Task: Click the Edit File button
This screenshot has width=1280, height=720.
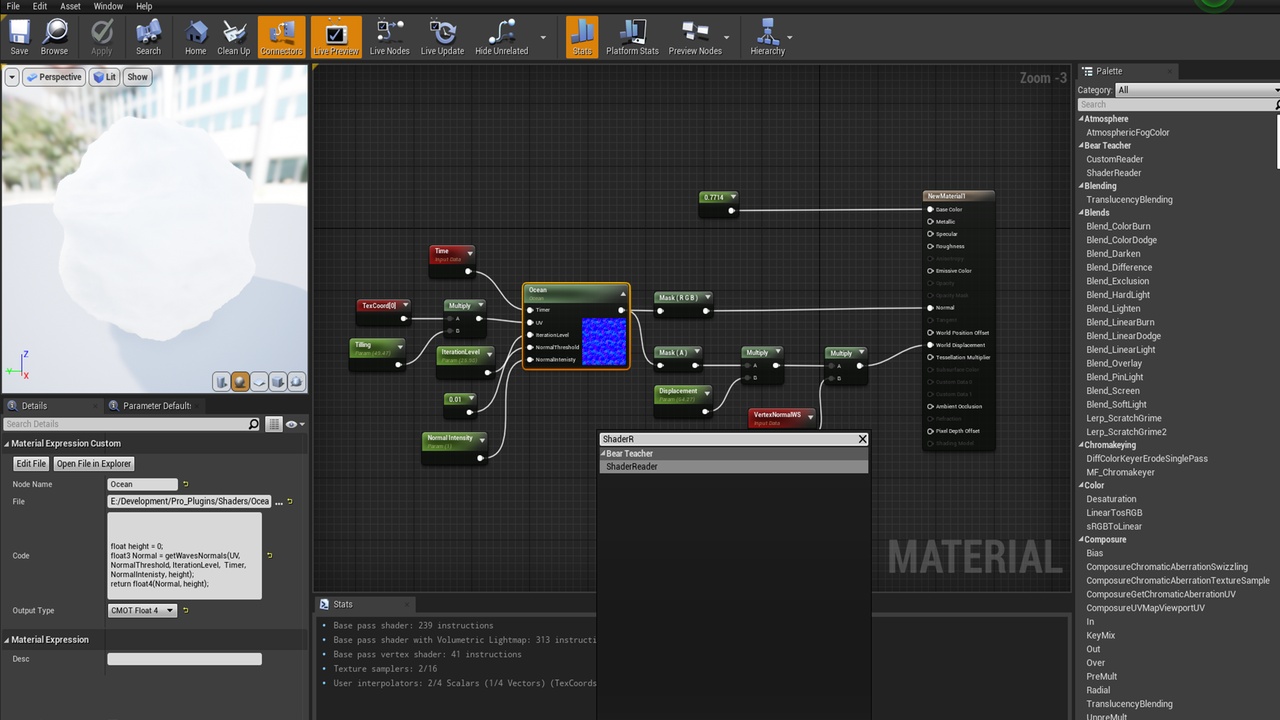Action: [x=31, y=464]
